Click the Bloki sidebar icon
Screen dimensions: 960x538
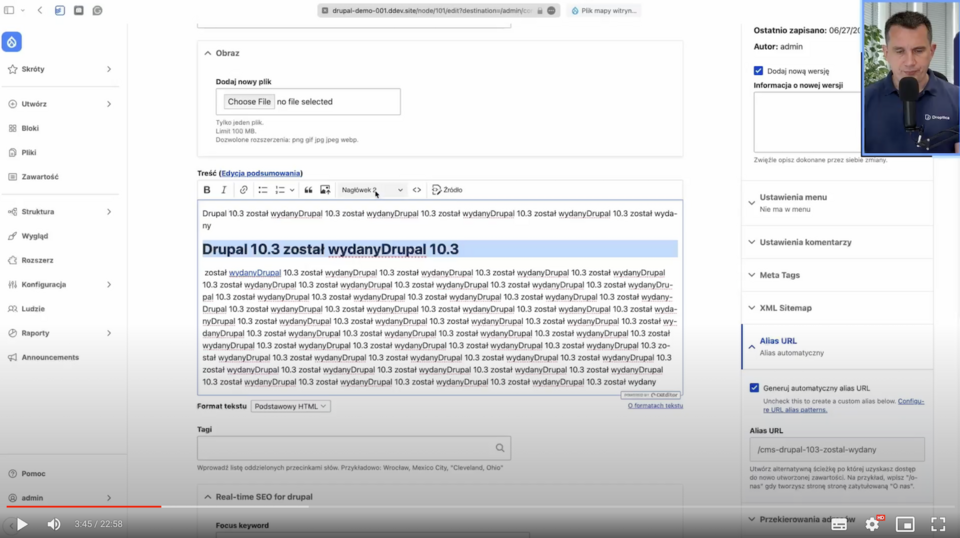click(x=12, y=129)
